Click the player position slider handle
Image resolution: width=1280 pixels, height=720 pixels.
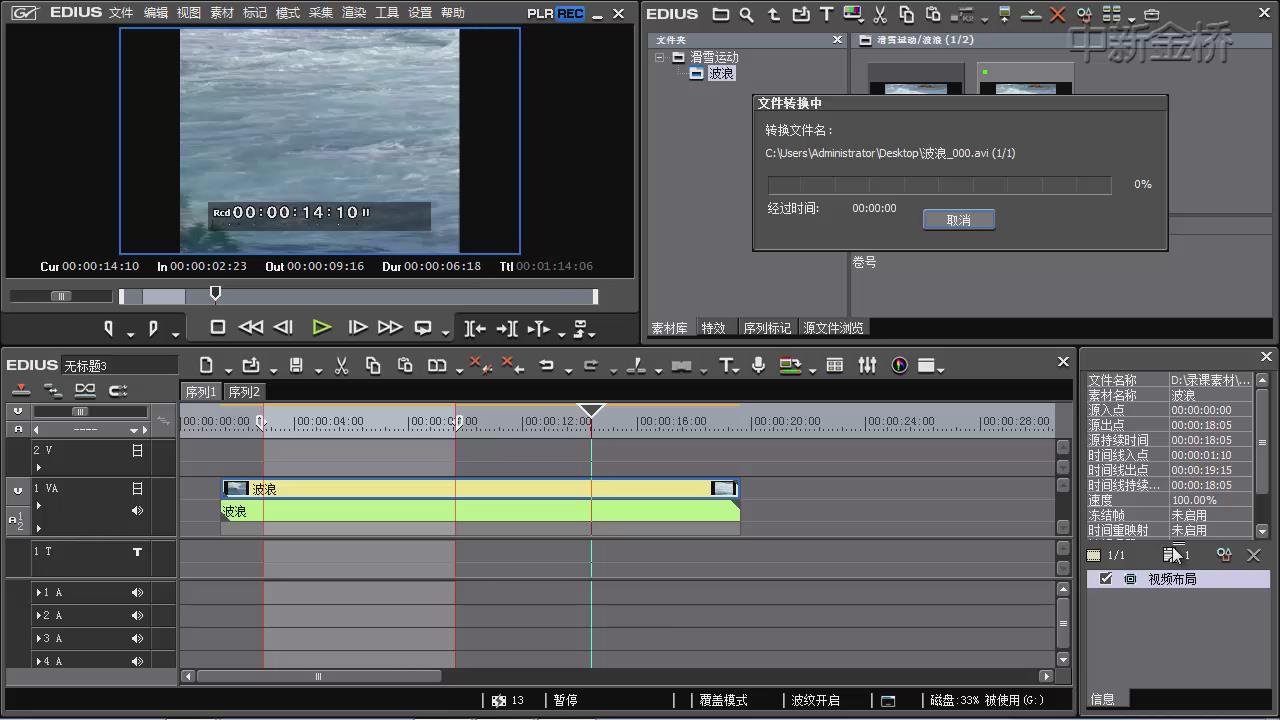[215, 293]
